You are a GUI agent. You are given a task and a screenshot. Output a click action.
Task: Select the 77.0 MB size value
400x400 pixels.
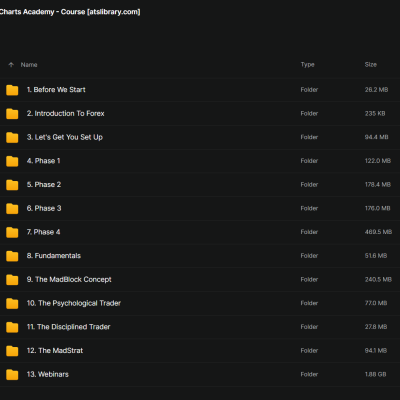point(376,303)
